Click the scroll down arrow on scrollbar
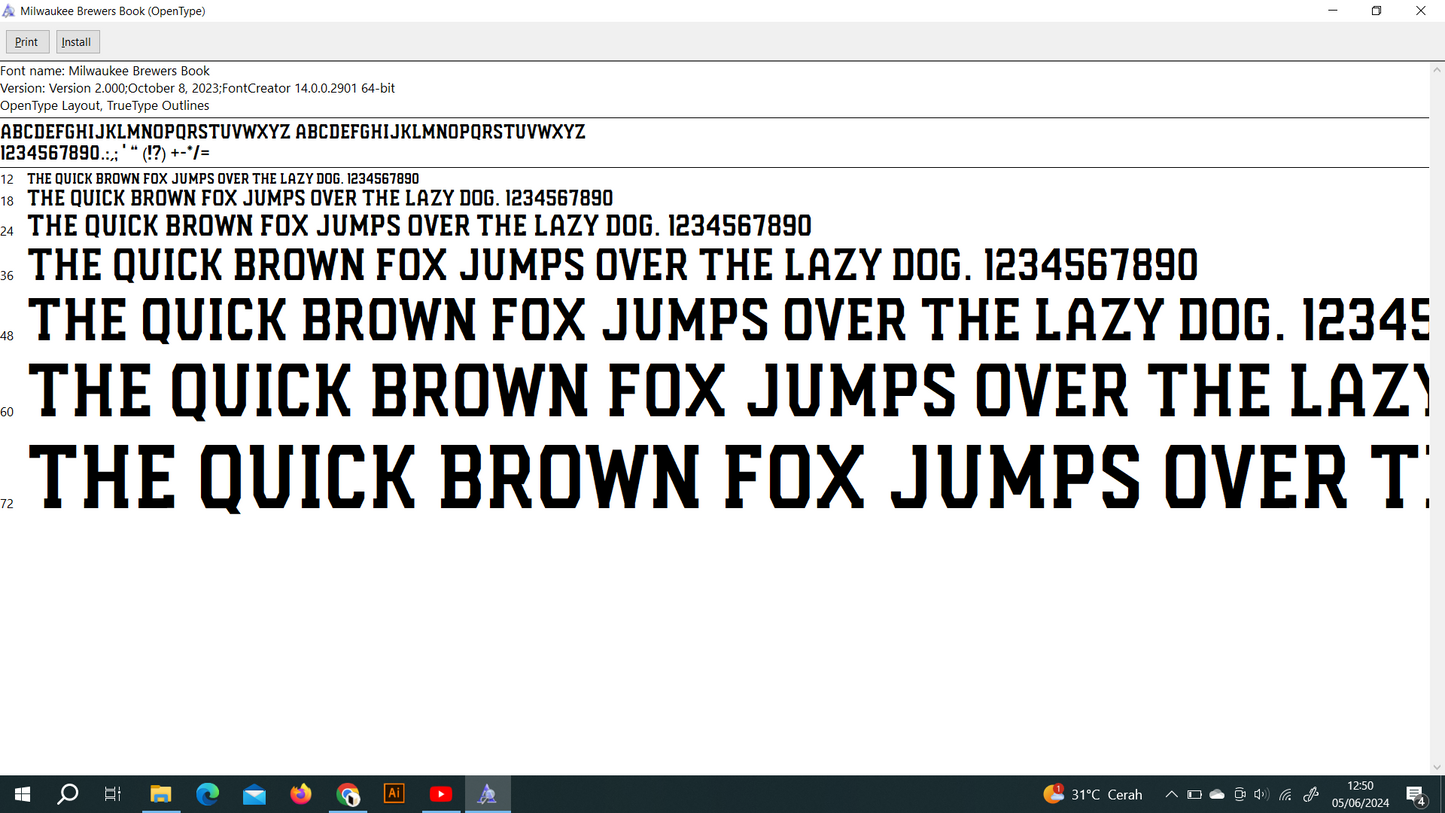Image resolution: width=1445 pixels, height=813 pixels. click(1437, 767)
